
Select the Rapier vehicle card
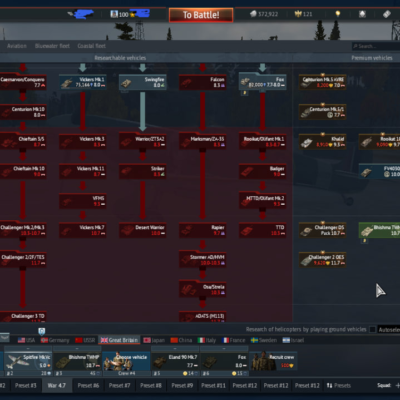point(203,230)
